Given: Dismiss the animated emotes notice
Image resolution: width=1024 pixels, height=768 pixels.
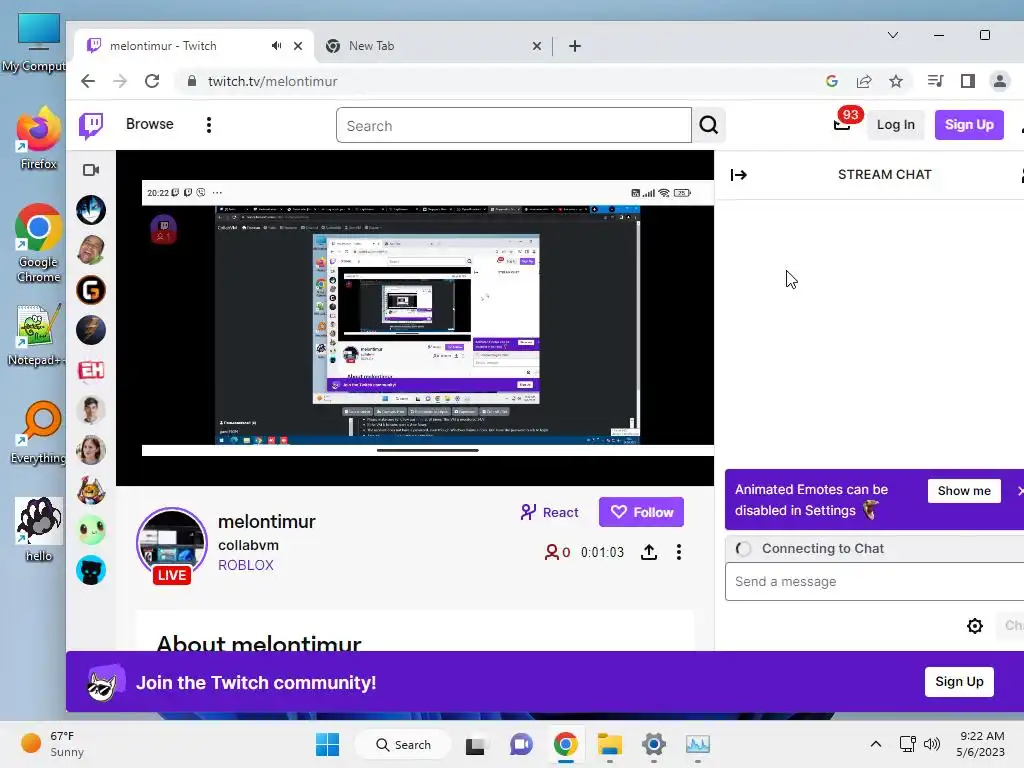Looking at the screenshot, I should [1019, 490].
